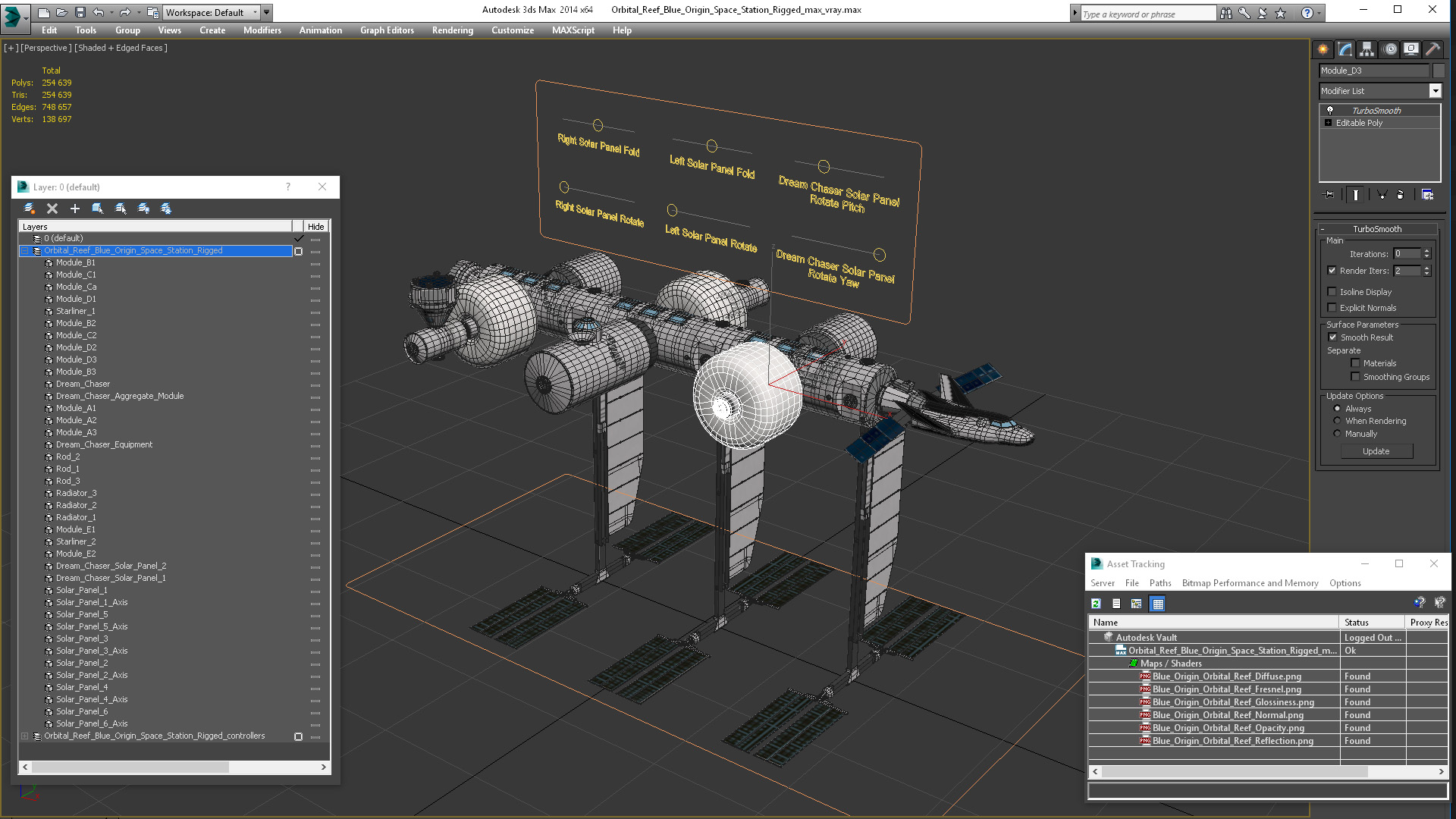Open the Rendering menu

[x=453, y=30]
